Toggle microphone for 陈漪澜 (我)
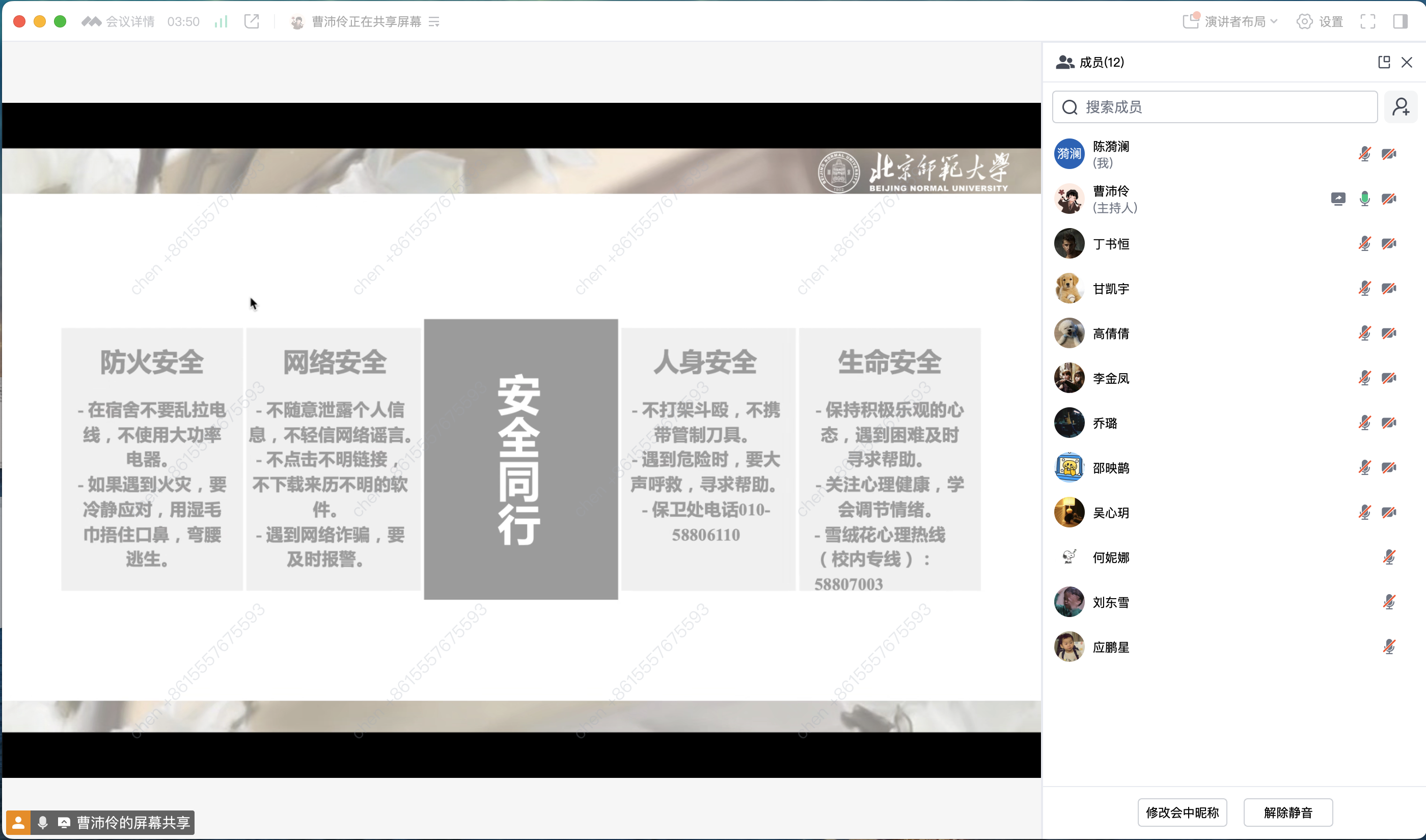 tap(1364, 154)
